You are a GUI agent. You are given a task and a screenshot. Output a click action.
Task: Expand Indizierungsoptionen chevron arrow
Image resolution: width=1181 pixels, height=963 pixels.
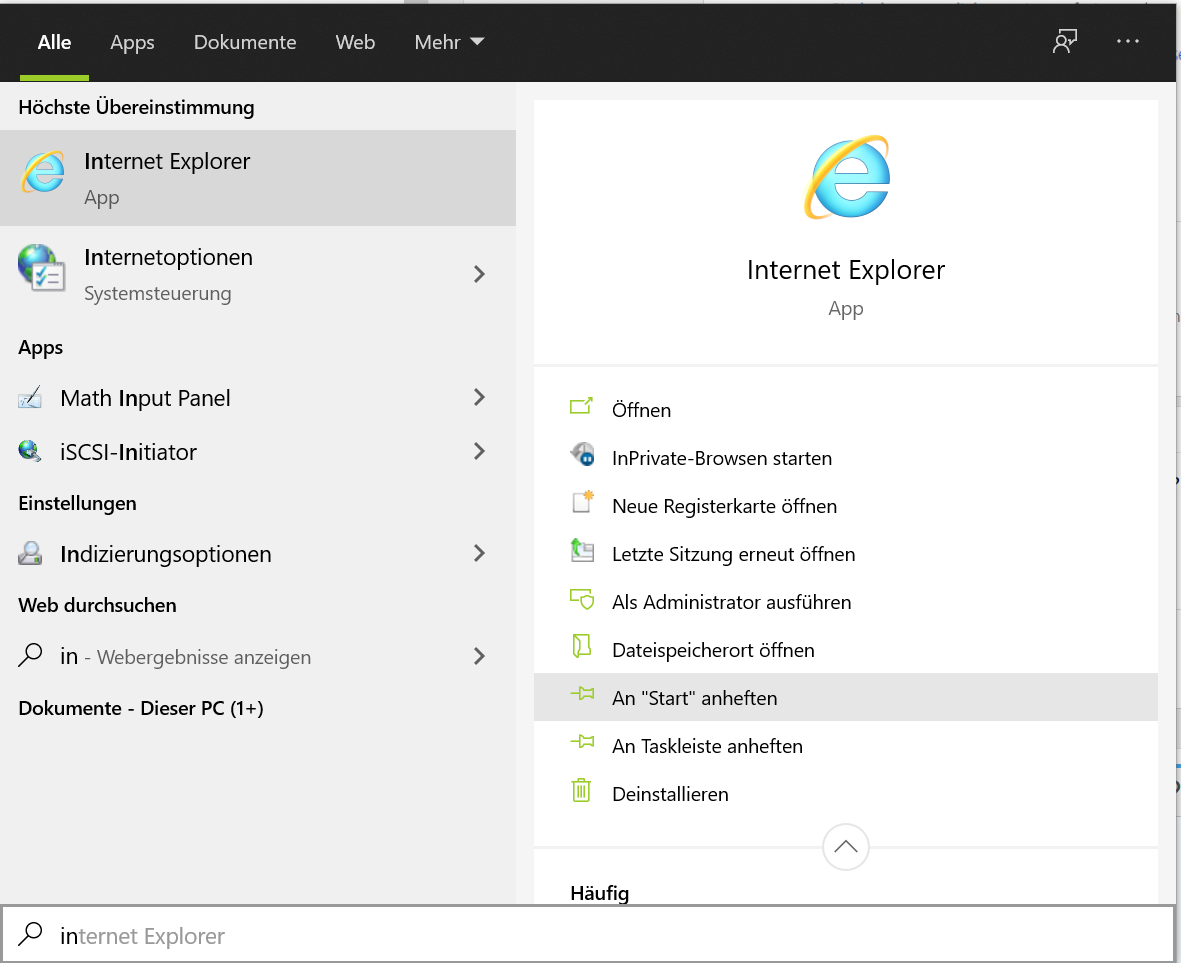[479, 553]
